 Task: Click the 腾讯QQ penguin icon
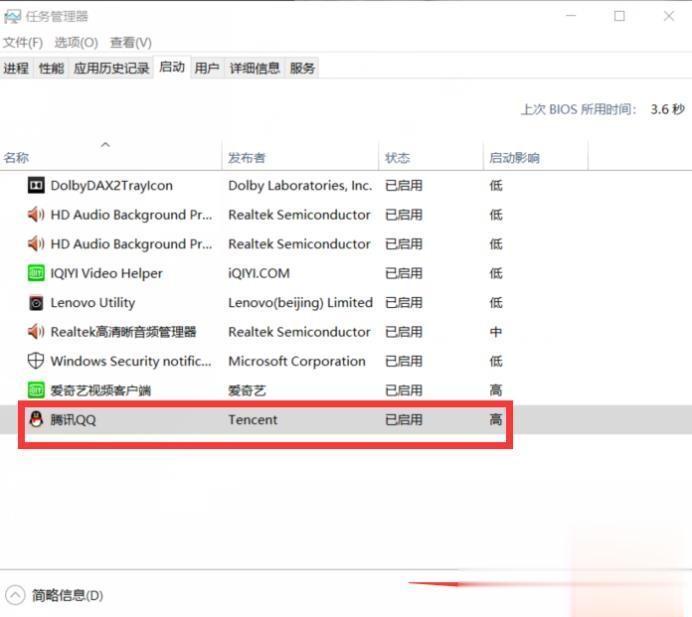tap(36, 419)
